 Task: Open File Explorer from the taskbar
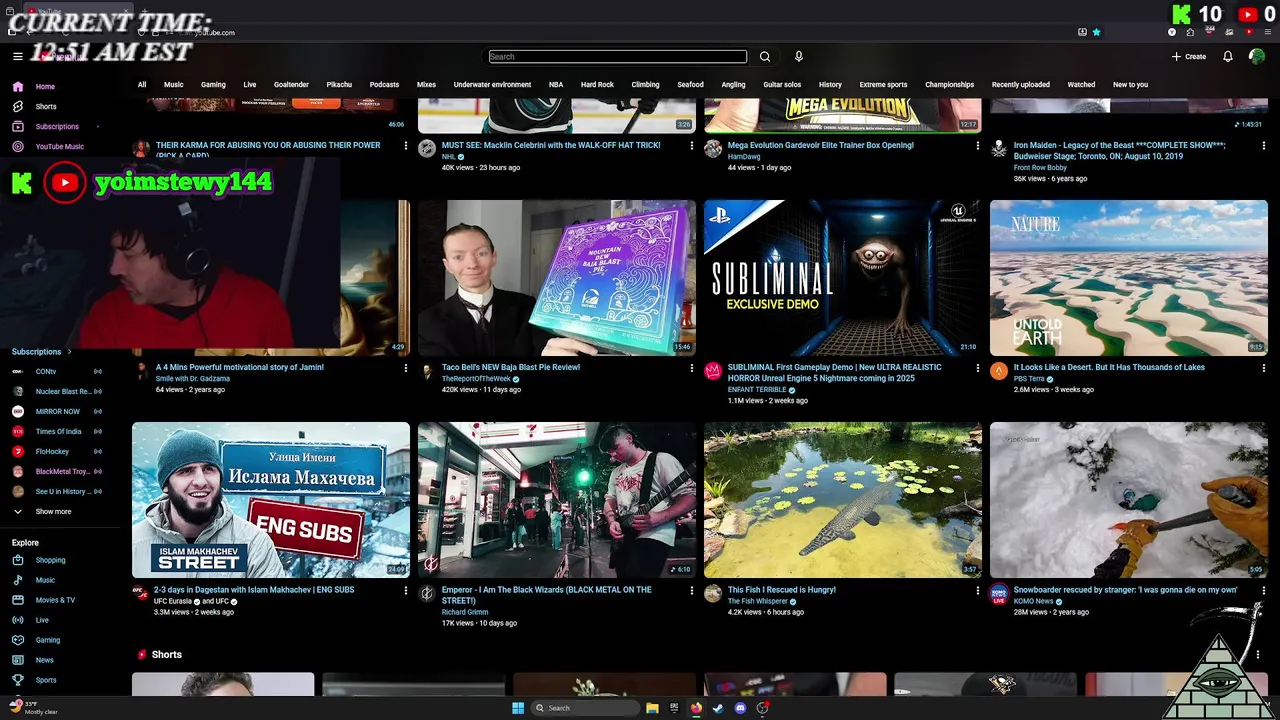652,708
